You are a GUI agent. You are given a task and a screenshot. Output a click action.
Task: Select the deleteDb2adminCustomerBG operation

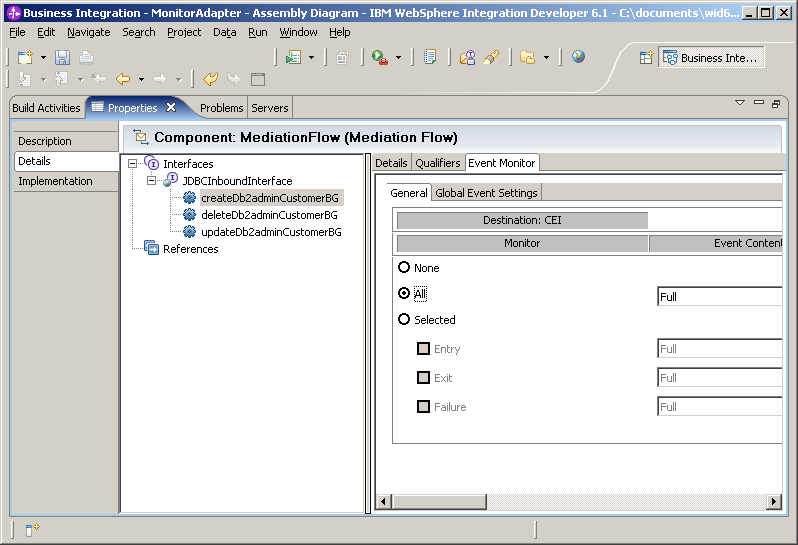pos(269,215)
